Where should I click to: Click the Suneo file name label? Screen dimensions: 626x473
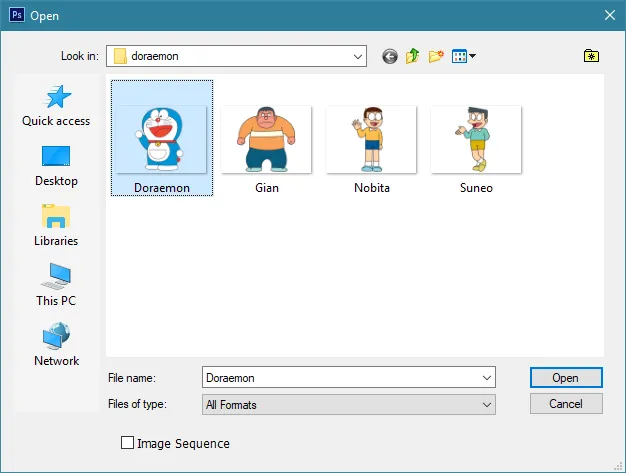click(476, 188)
